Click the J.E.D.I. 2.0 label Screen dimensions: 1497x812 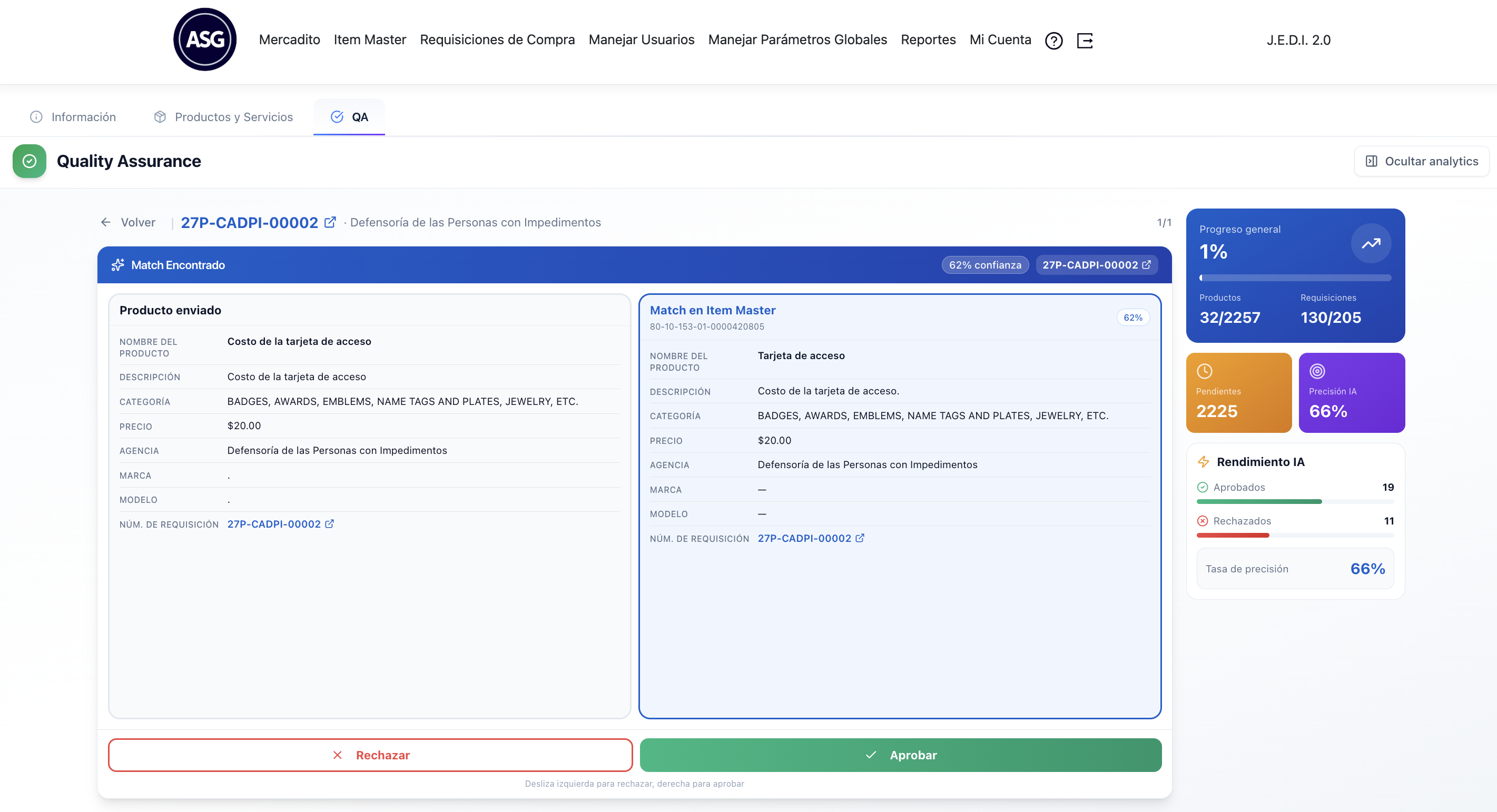coord(1298,39)
